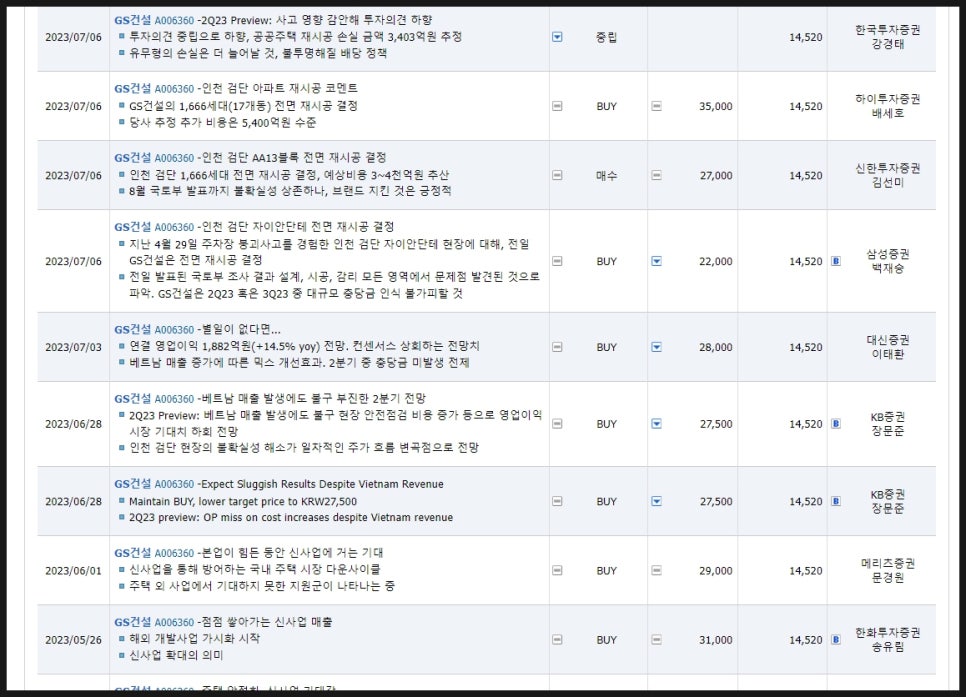Click the blue B icon beside 한화투자증권 송유림

point(836,640)
